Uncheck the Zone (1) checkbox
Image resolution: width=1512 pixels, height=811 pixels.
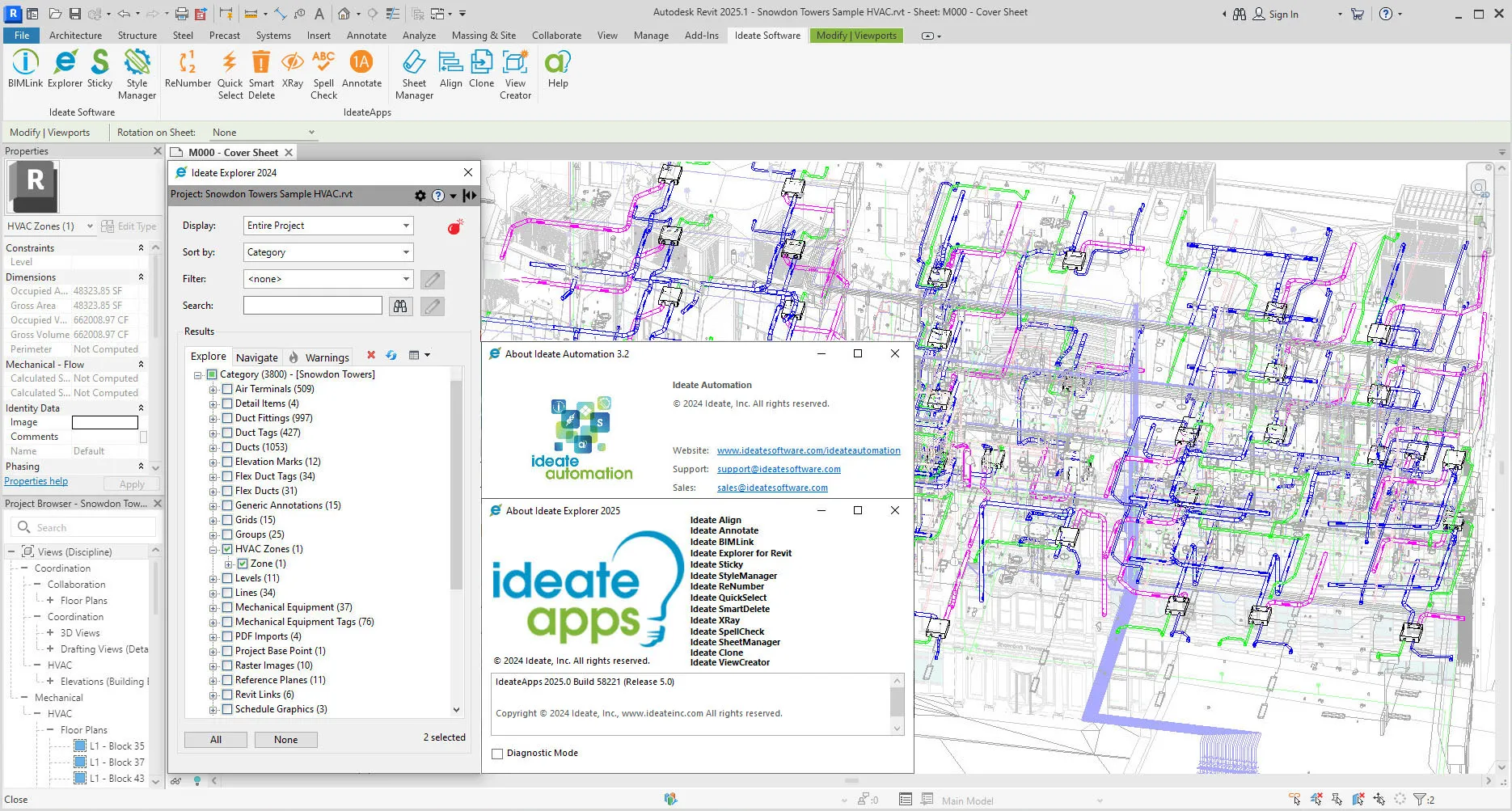coord(243,564)
